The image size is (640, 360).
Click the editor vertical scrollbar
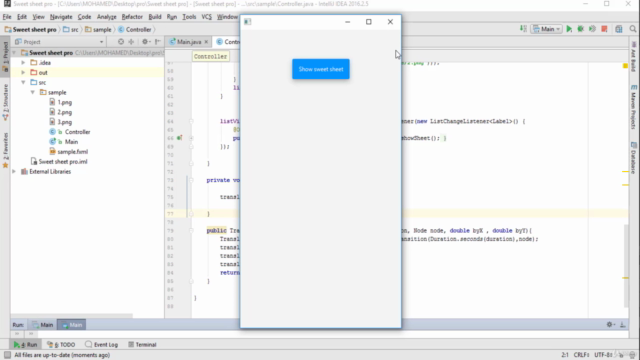pyautogui.click(x=625, y=265)
